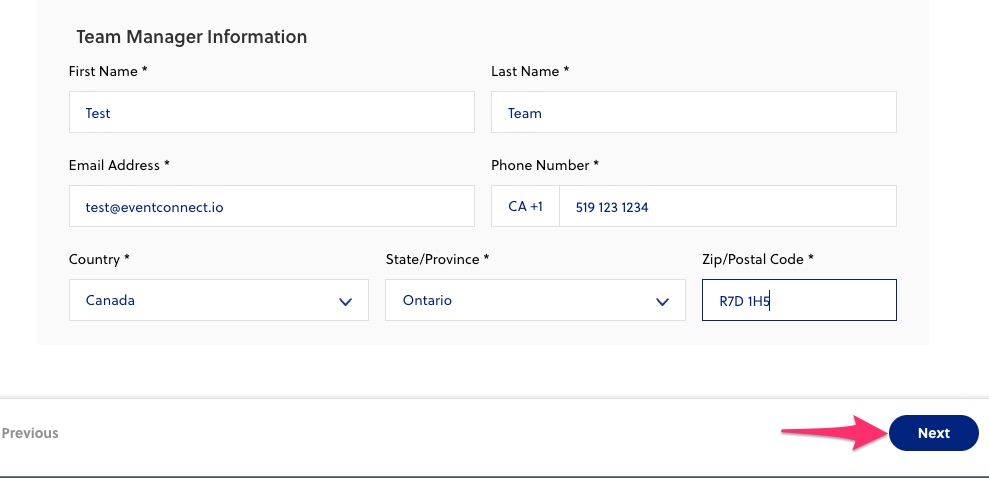This screenshot has height=478, width=989.
Task: Expand the State/Province dropdown showing Ontario
Action: click(x=534, y=300)
